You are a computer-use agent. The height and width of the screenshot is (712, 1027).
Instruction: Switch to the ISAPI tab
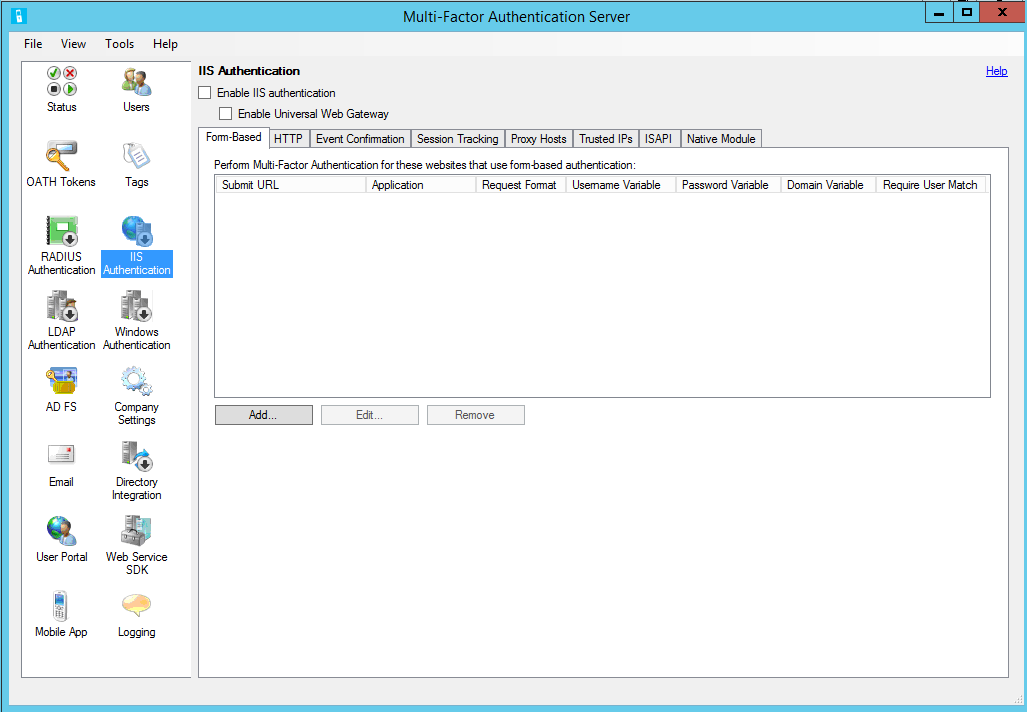click(x=658, y=139)
